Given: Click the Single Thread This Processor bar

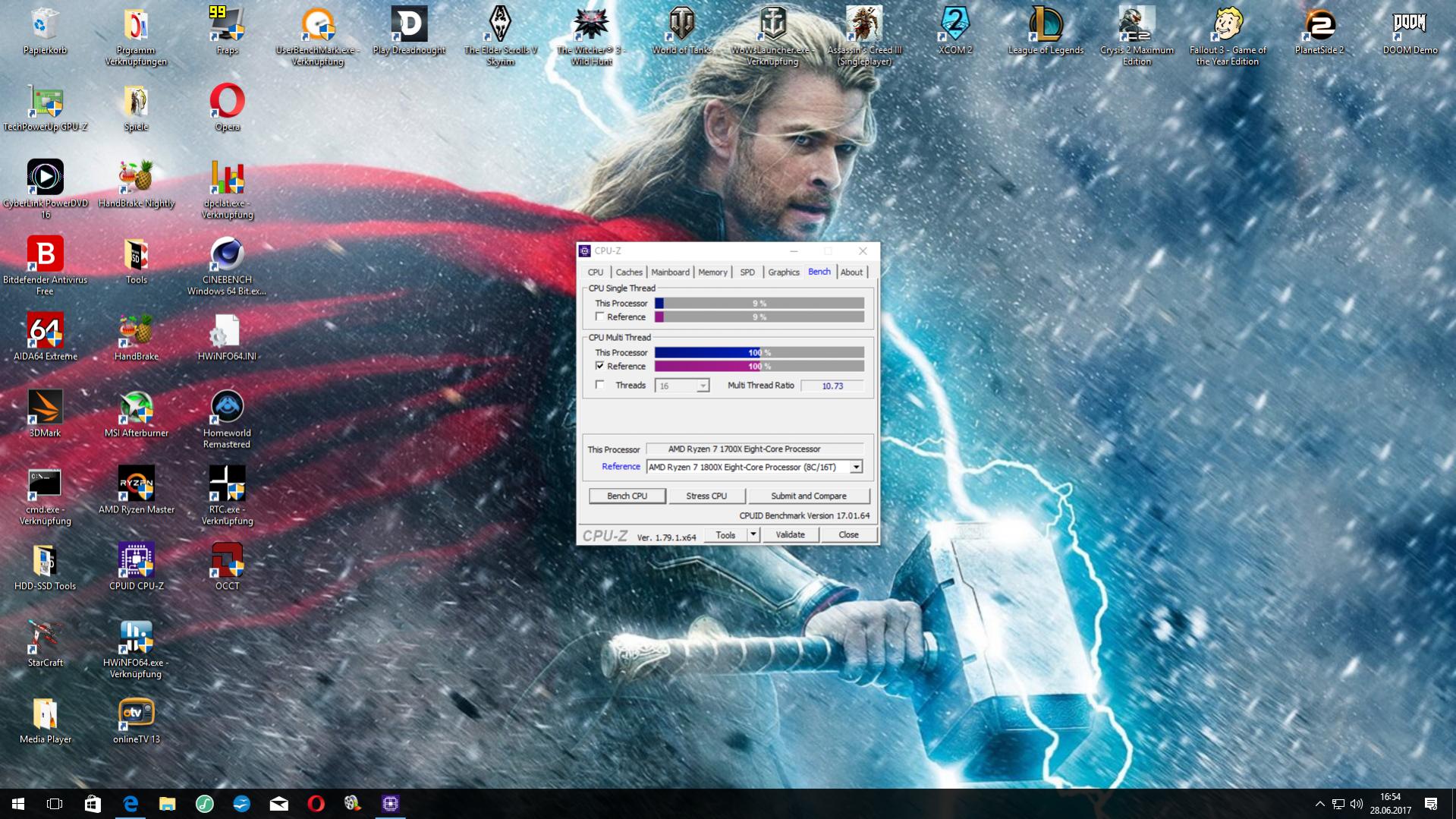Looking at the screenshot, I should (x=759, y=303).
